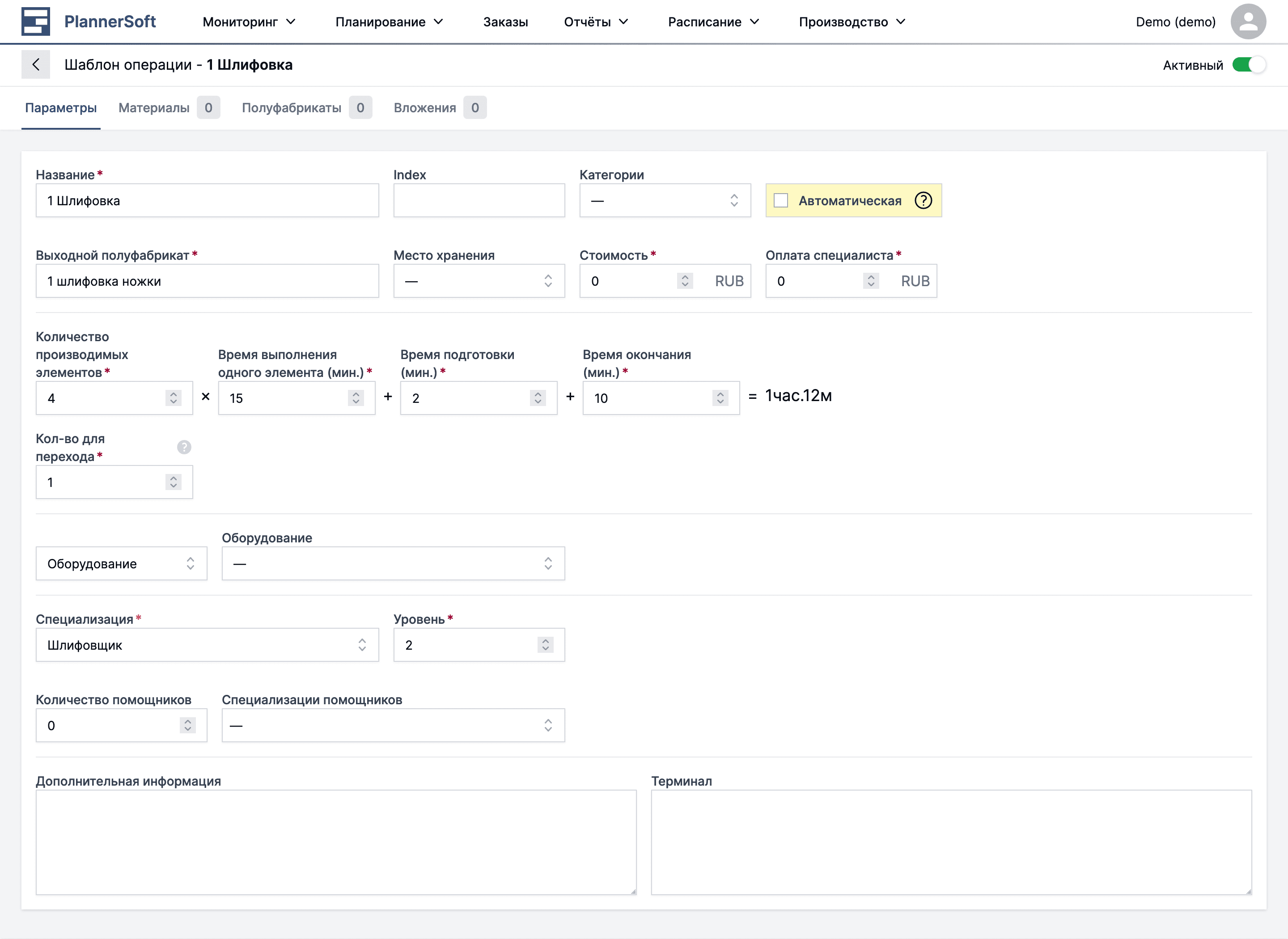Switch to the Материалы tab
This screenshot has width=1288, height=939.
click(154, 108)
